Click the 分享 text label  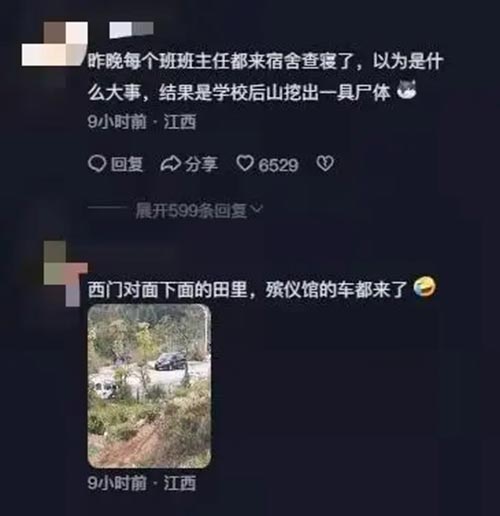tap(201, 164)
